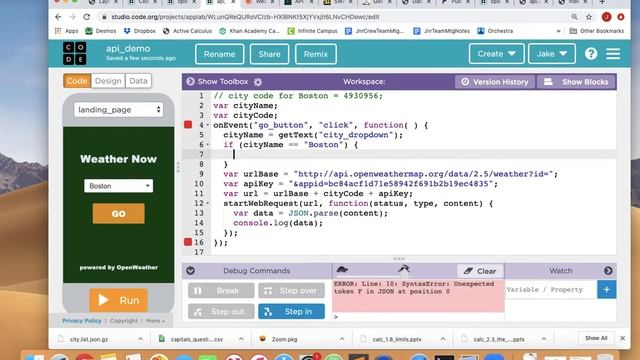Image resolution: width=640 pixels, height=360 pixels.
Task: Click the Step out button
Action: [221, 311]
